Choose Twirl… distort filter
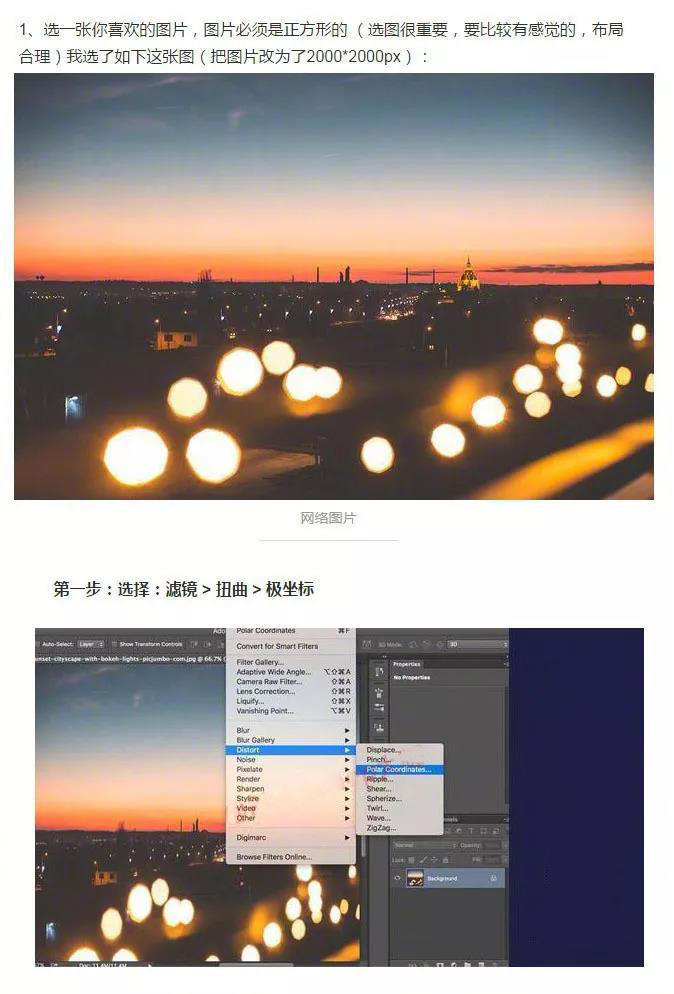Viewport: 674px width, 994px height. (x=399, y=808)
